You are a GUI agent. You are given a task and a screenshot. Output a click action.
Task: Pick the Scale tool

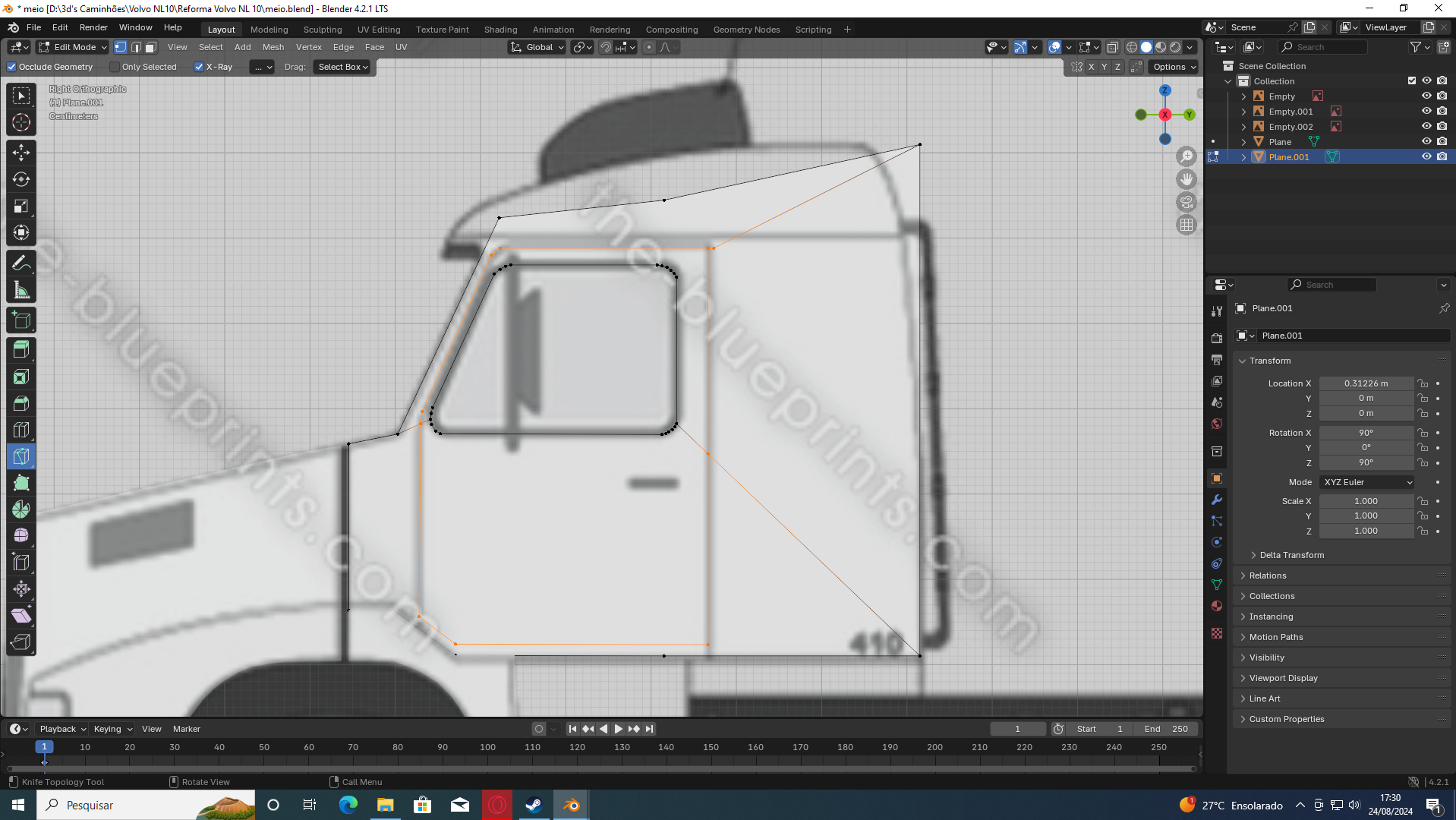21,206
